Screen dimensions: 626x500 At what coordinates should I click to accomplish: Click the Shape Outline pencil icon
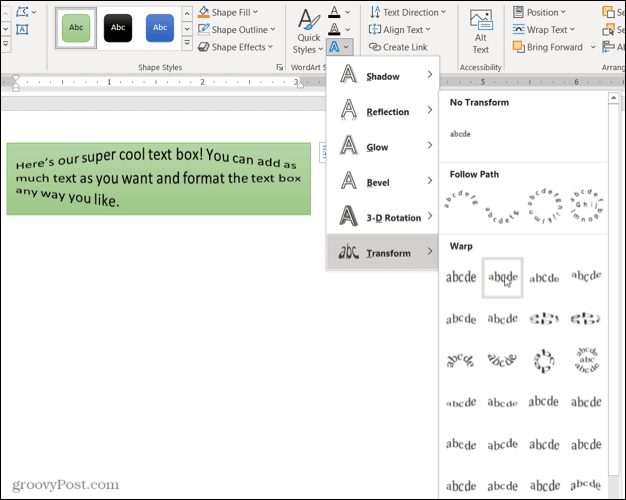click(204, 29)
